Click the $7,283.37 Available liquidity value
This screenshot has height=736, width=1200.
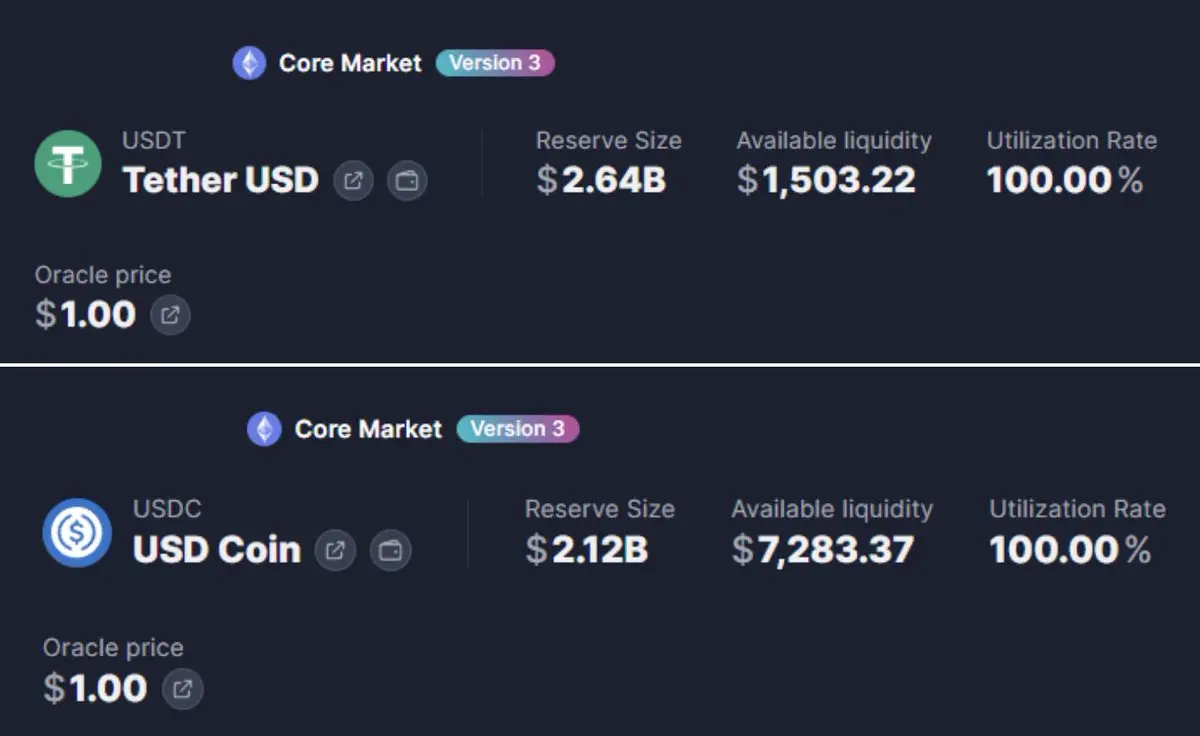click(822, 549)
